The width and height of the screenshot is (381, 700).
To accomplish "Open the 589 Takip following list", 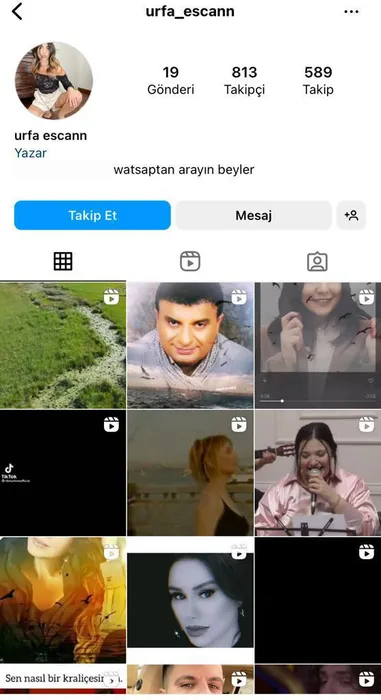I will (x=318, y=80).
